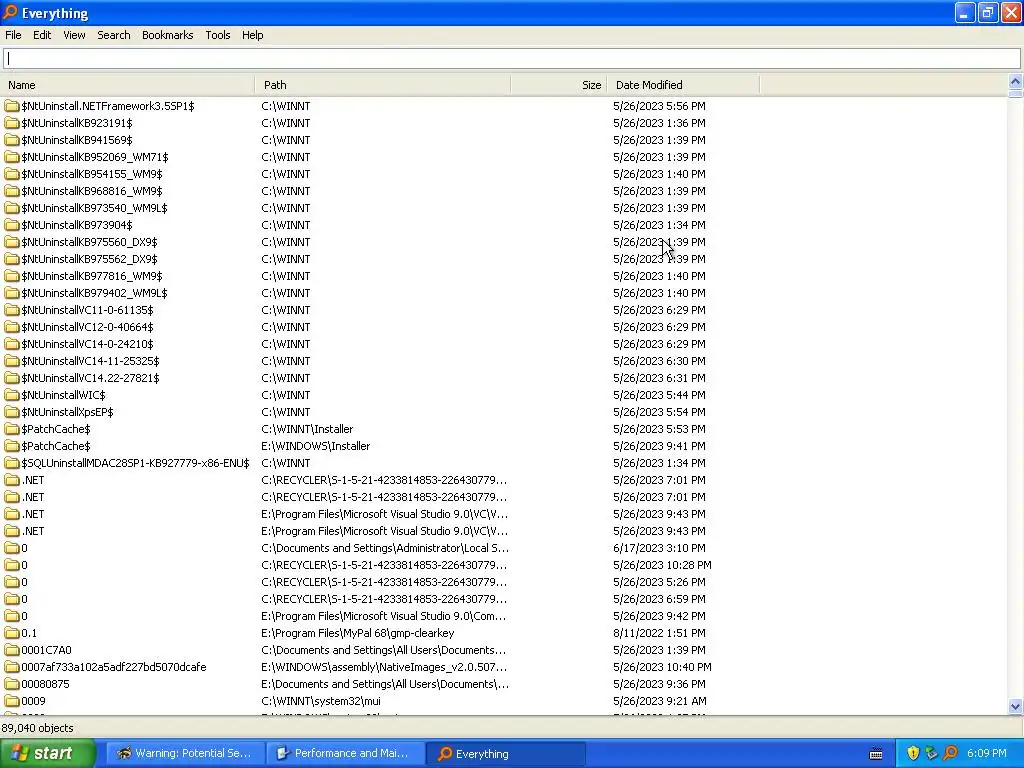Viewport: 1024px width, 768px height.
Task: Open the Edit menu
Action: pos(42,35)
